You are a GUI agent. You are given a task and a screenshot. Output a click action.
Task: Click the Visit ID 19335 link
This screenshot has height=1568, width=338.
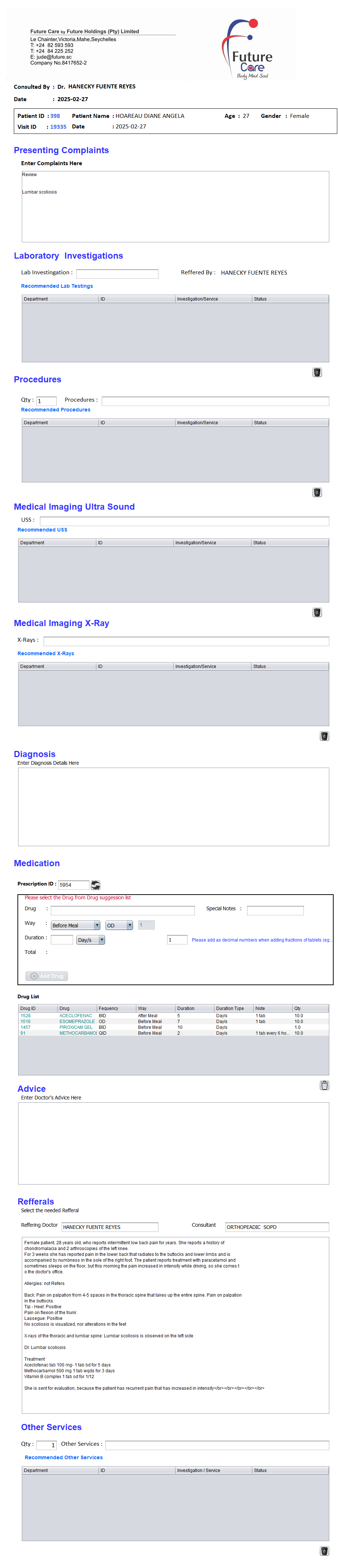(59, 127)
